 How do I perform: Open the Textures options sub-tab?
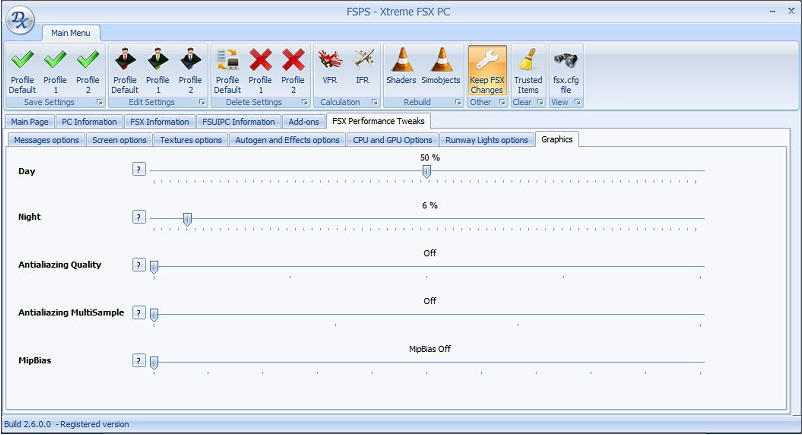[191, 140]
